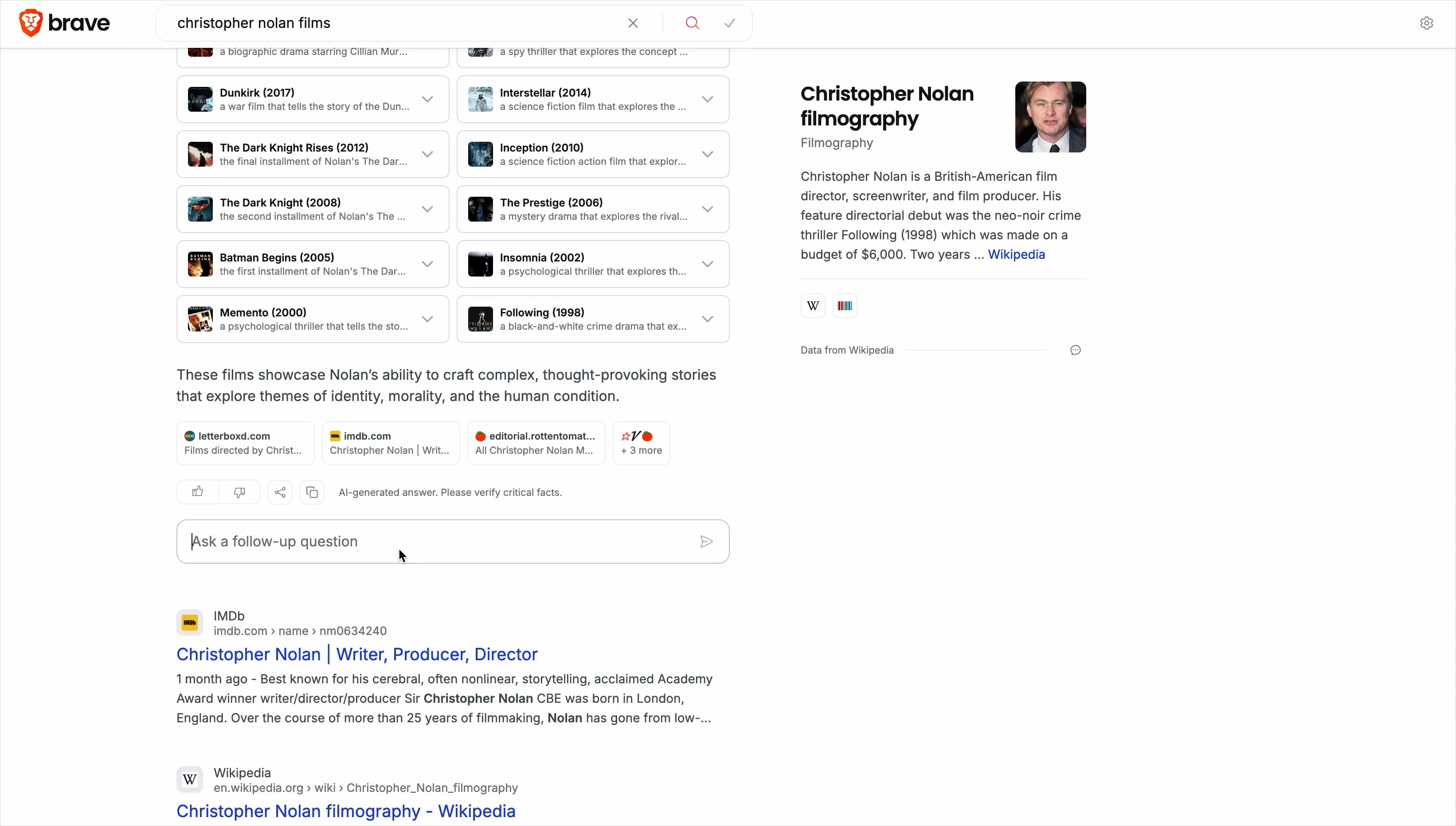
Task: Open the Wikipedia W profile icon in infobox
Action: tap(813, 306)
